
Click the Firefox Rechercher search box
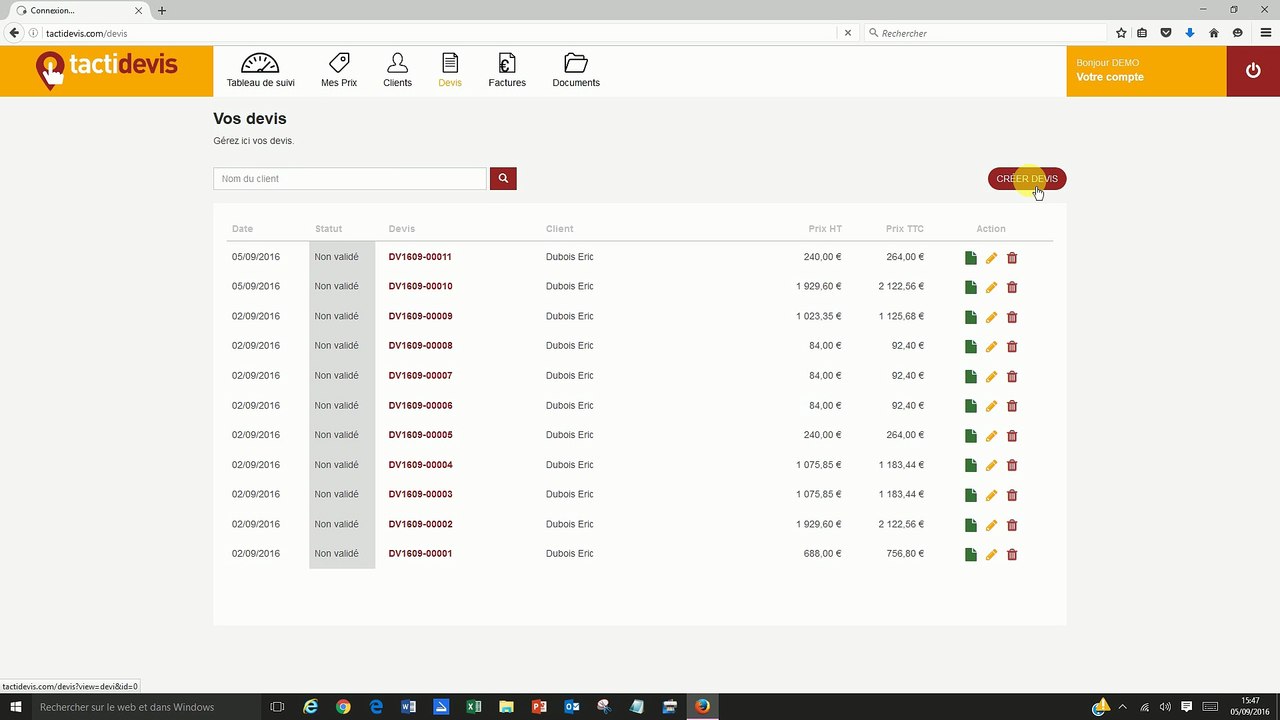point(985,33)
